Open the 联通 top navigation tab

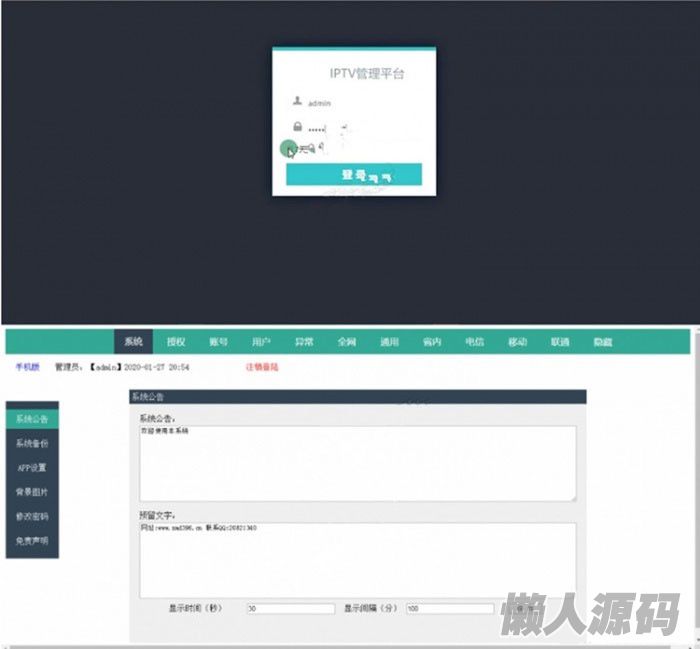click(560, 342)
